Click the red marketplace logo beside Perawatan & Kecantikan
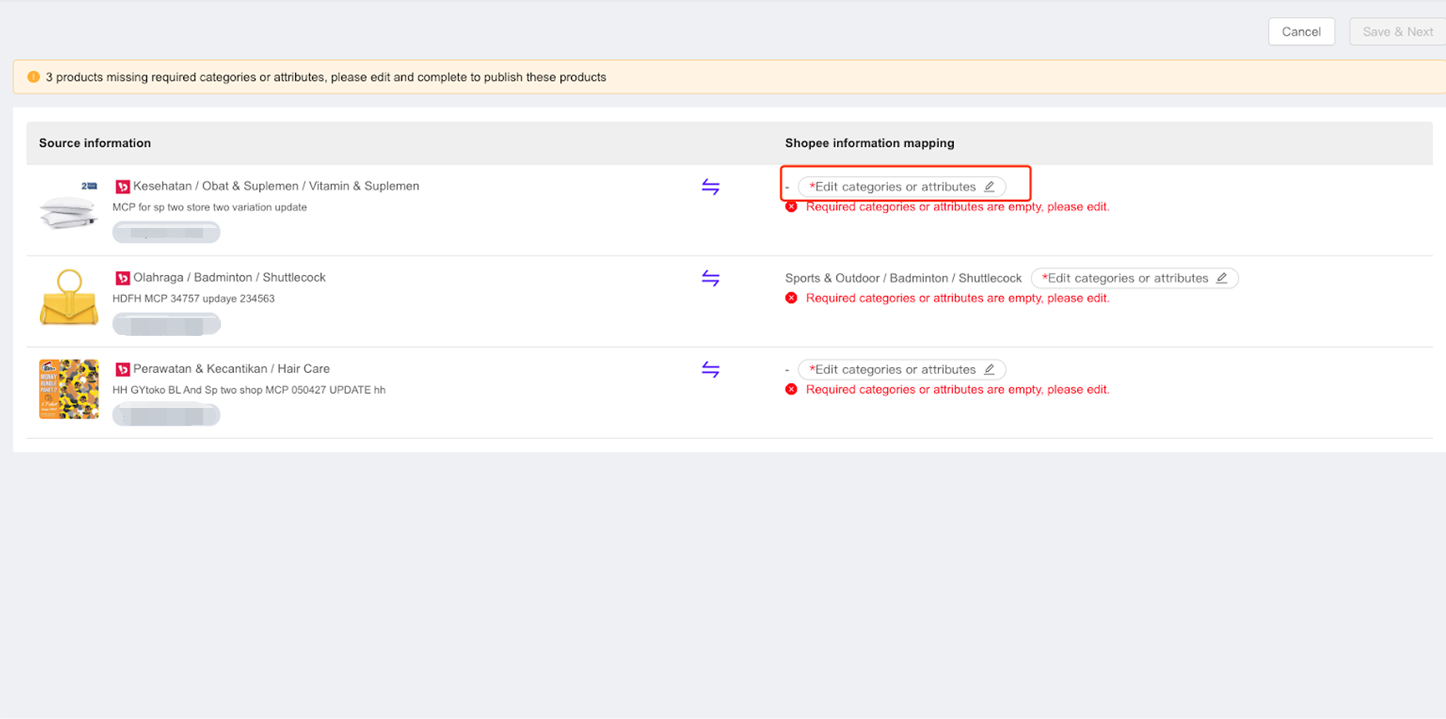This screenshot has height=719, width=1446. tap(123, 369)
